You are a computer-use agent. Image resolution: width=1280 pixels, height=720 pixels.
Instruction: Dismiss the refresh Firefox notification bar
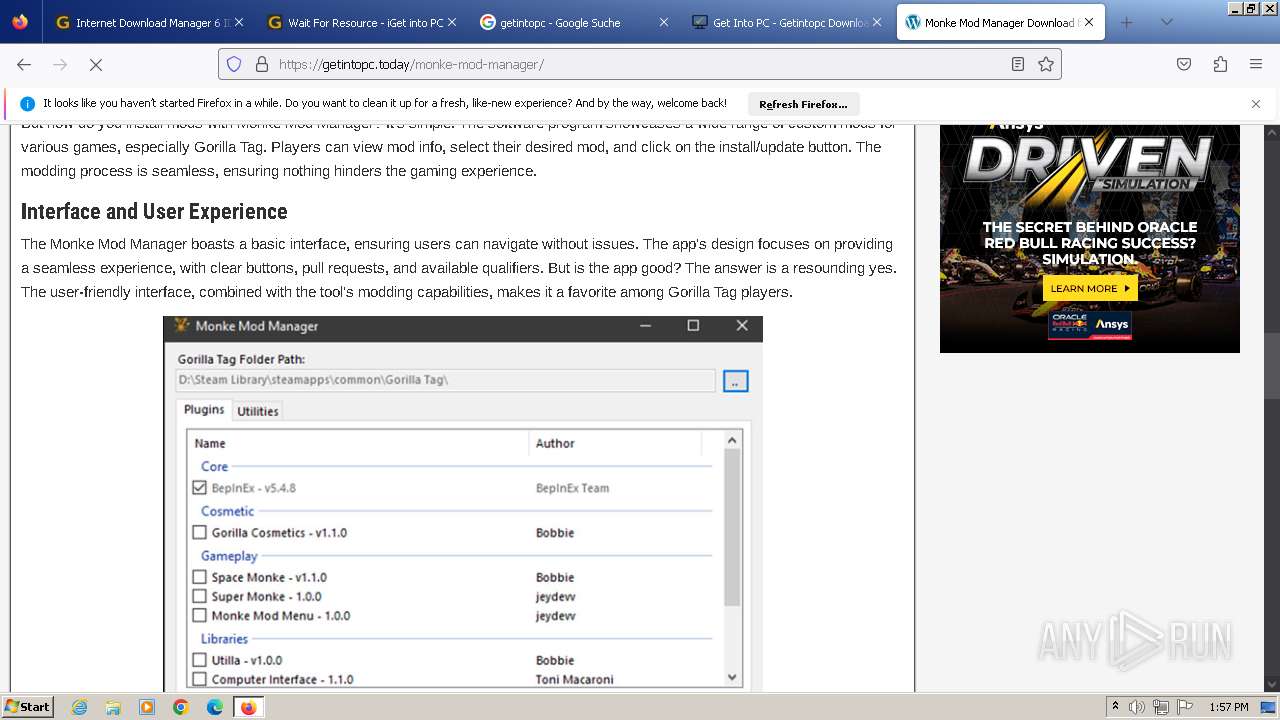(x=1256, y=104)
